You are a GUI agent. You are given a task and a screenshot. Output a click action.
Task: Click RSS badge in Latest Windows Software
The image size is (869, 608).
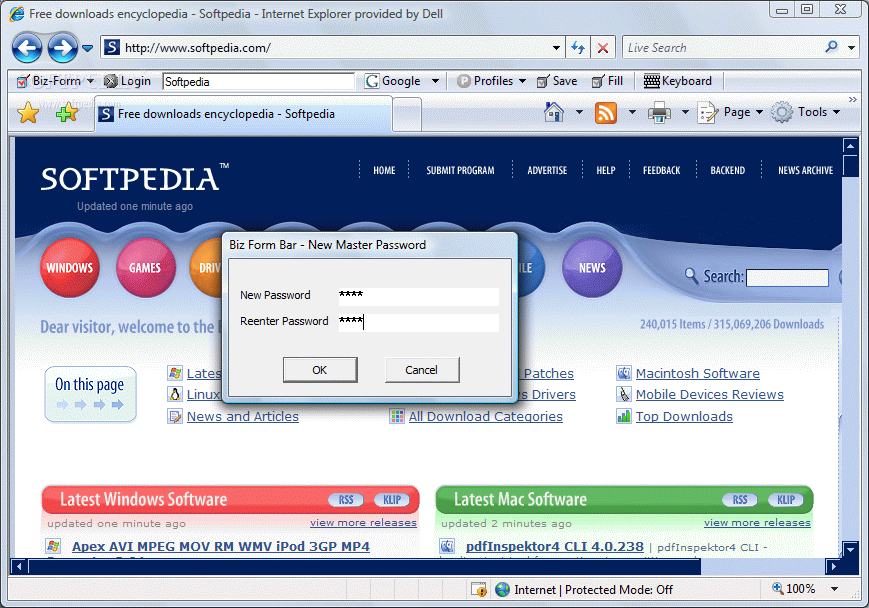(346, 500)
